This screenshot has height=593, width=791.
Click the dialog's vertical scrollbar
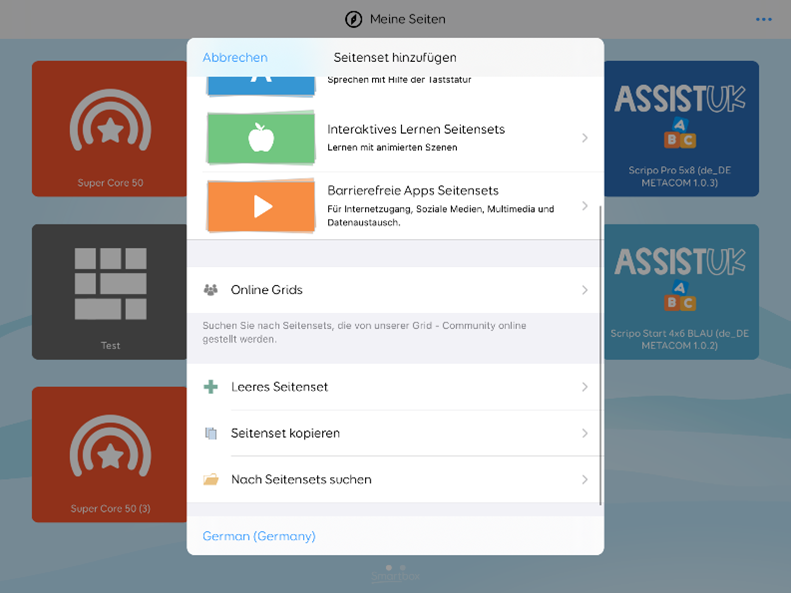point(600,355)
